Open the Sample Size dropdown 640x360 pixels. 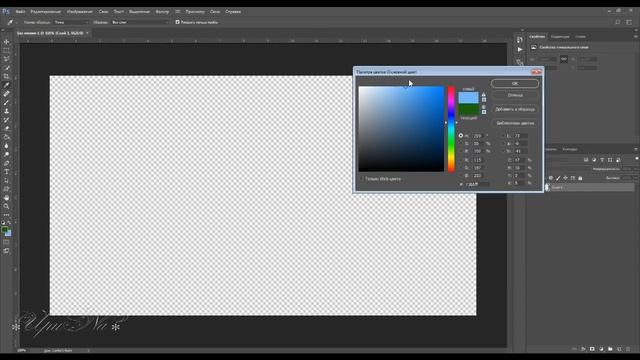click(71, 22)
